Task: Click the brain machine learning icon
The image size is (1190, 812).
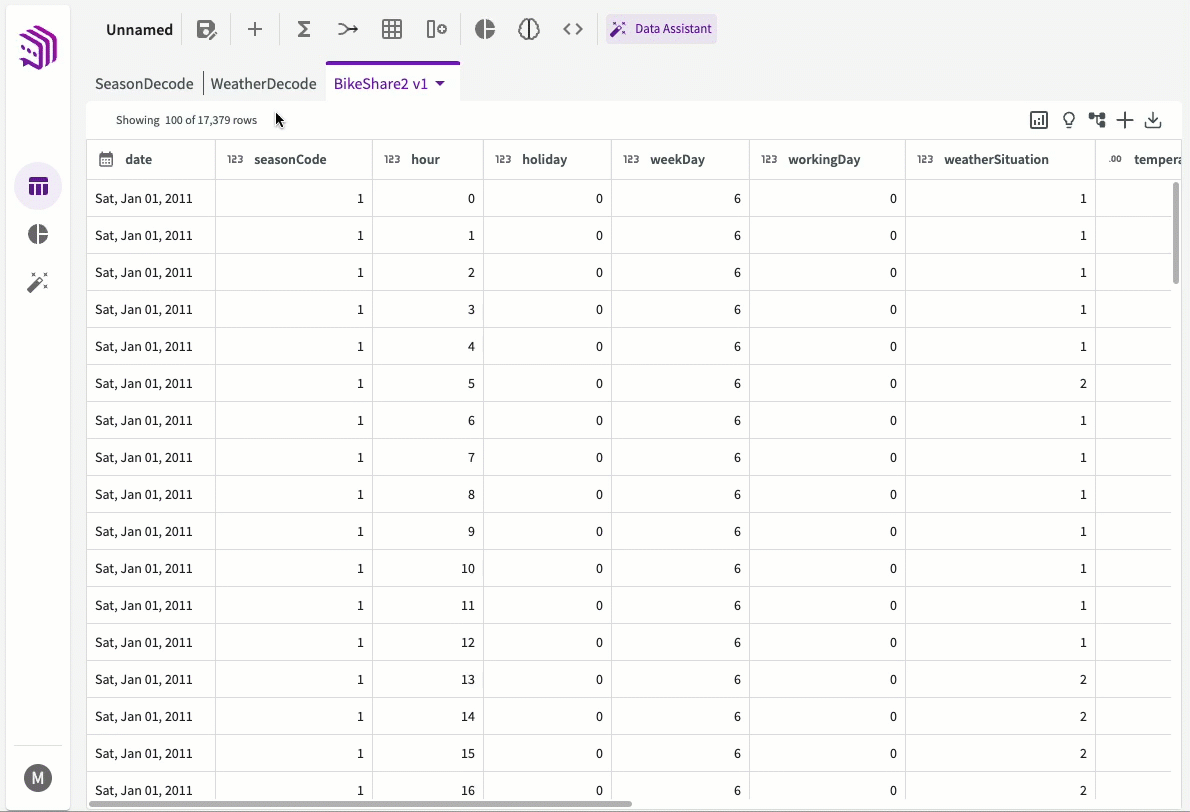Action: click(529, 30)
